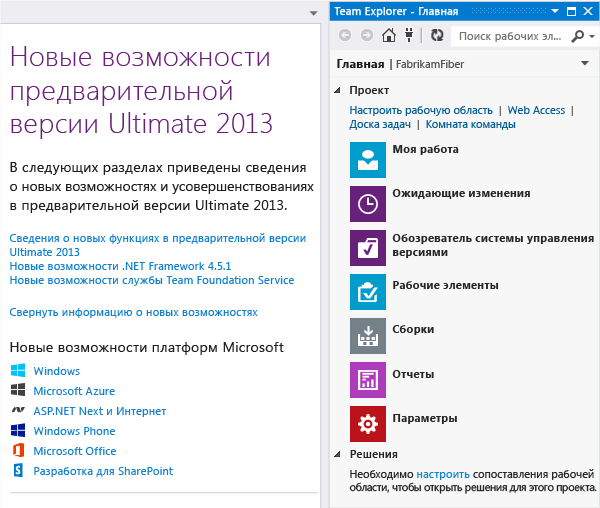Open Новые возможности службы Team Foundation Service
The height and width of the screenshot is (508, 600).
point(152,280)
